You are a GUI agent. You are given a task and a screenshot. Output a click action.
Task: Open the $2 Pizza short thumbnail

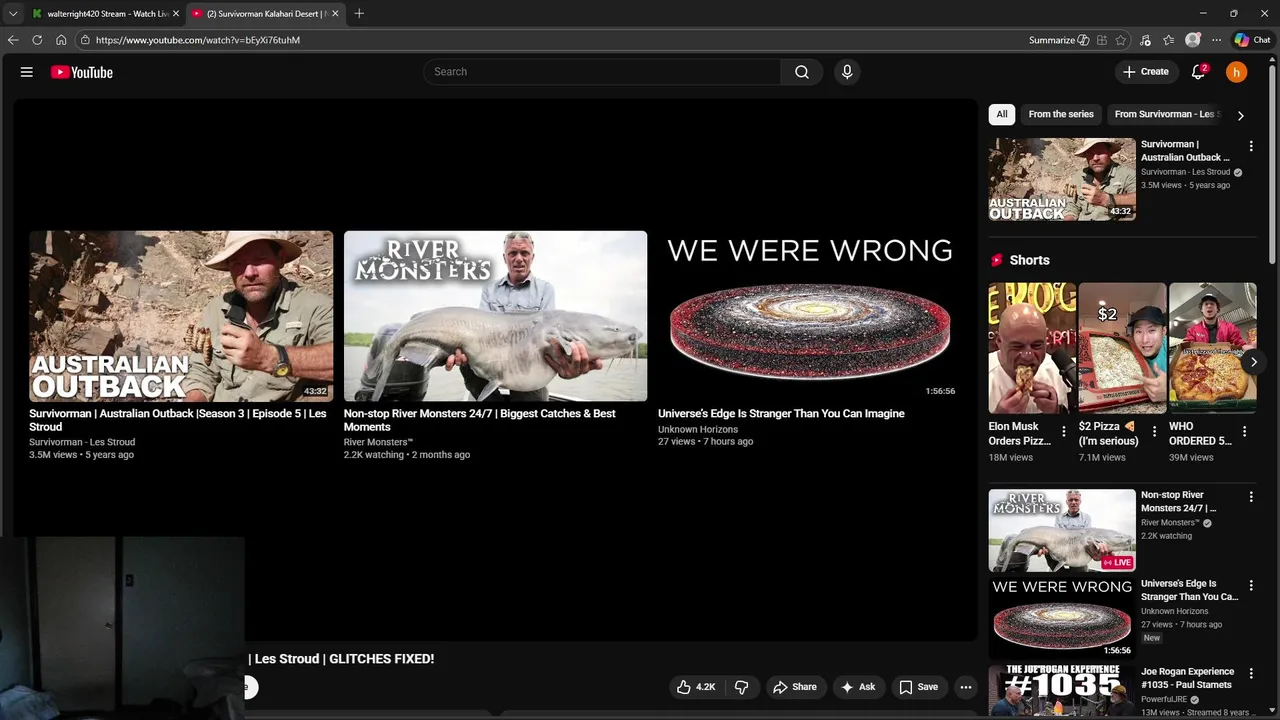[1122, 348]
